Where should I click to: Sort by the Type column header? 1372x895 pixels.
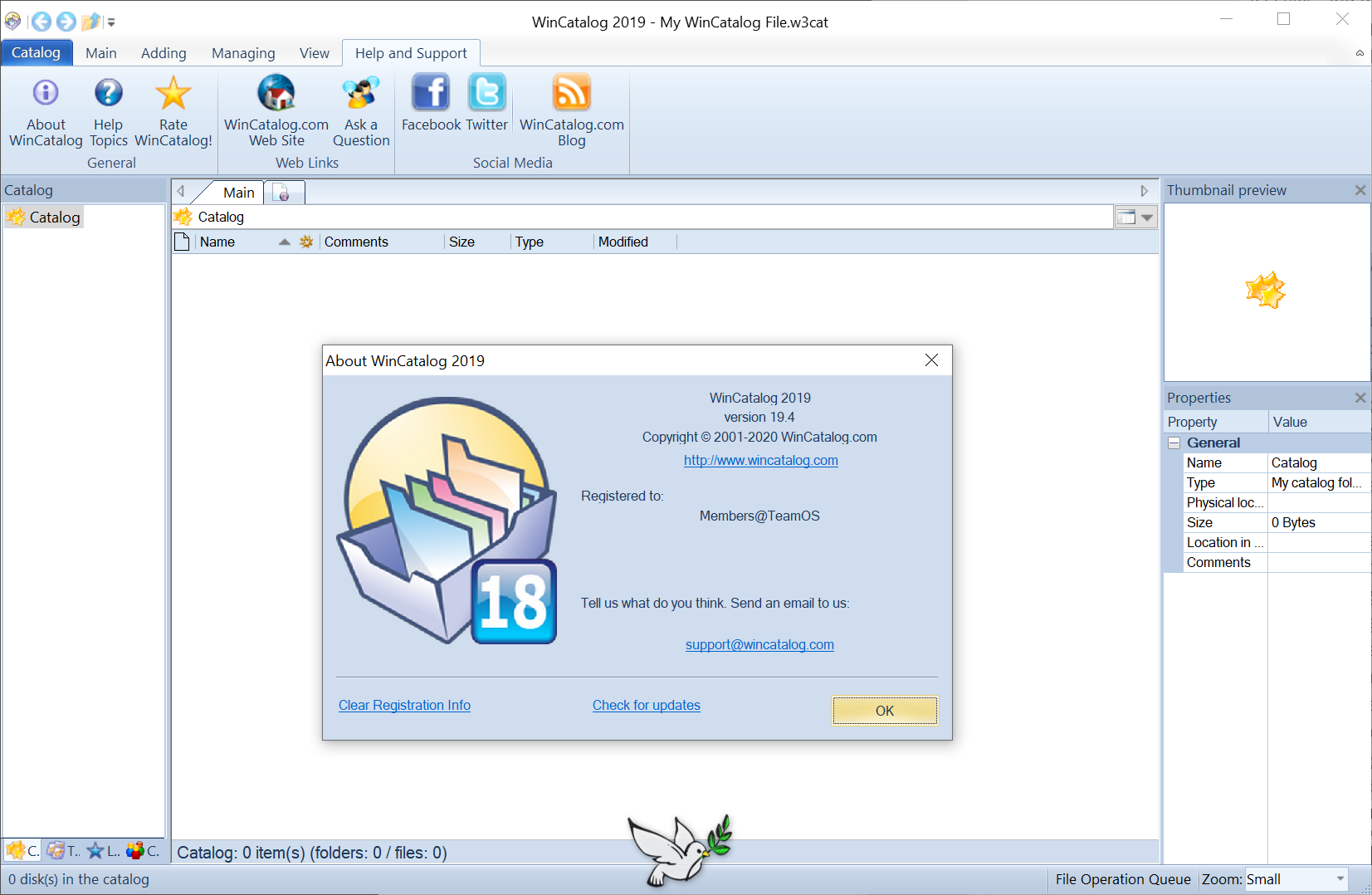552,242
